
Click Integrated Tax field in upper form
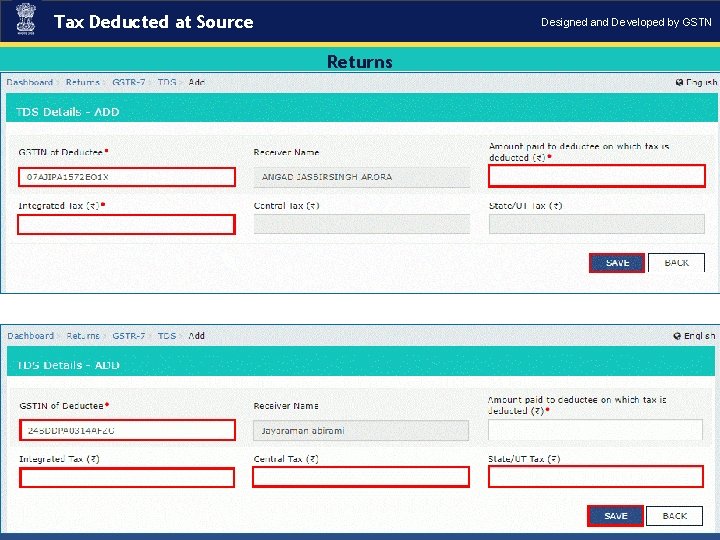[x=126, y=225]
